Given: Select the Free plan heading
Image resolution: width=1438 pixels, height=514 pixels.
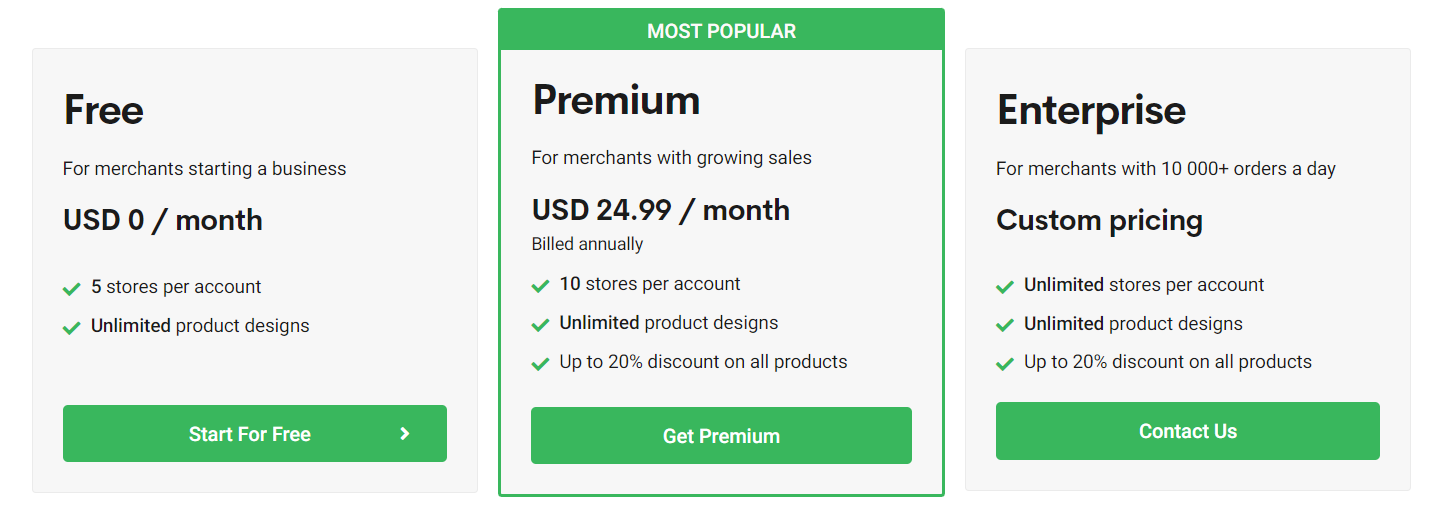Looking at the screenshot, I should click(104, 110).
